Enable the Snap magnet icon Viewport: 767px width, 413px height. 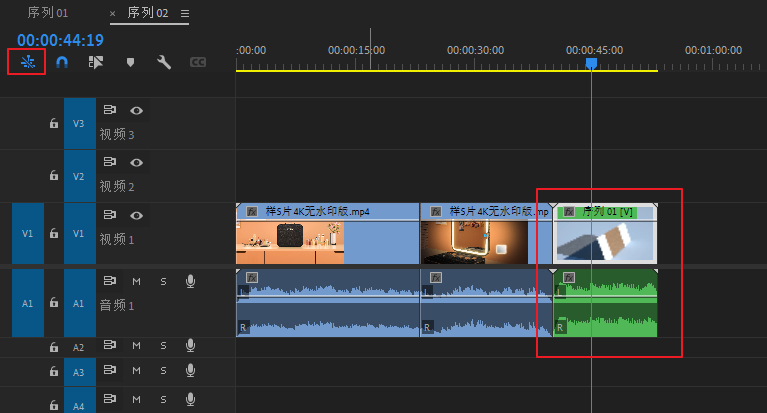[x=62, y=62]
